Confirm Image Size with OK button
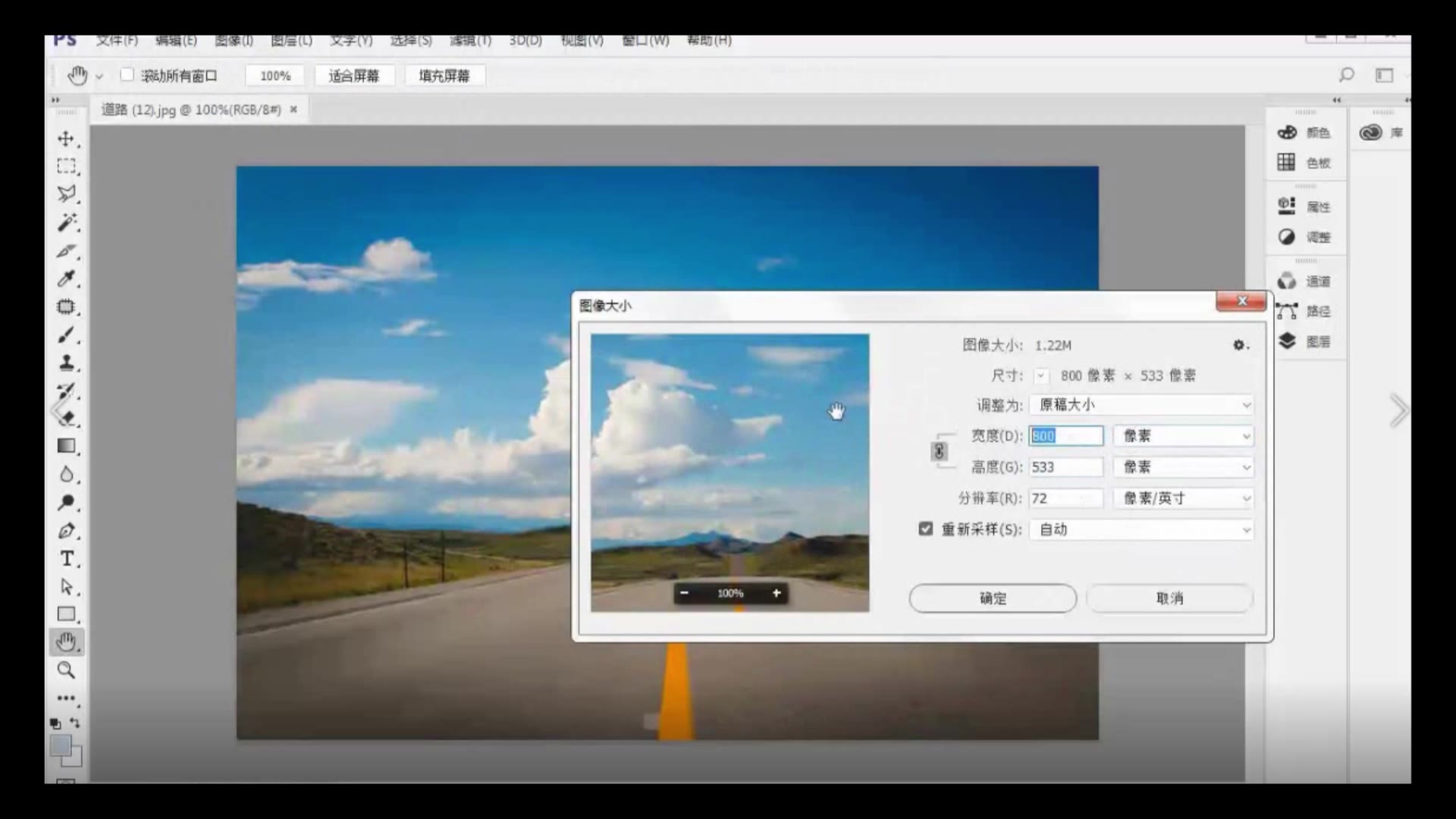This screenshot has width=1456, height=819. (993, 598)
